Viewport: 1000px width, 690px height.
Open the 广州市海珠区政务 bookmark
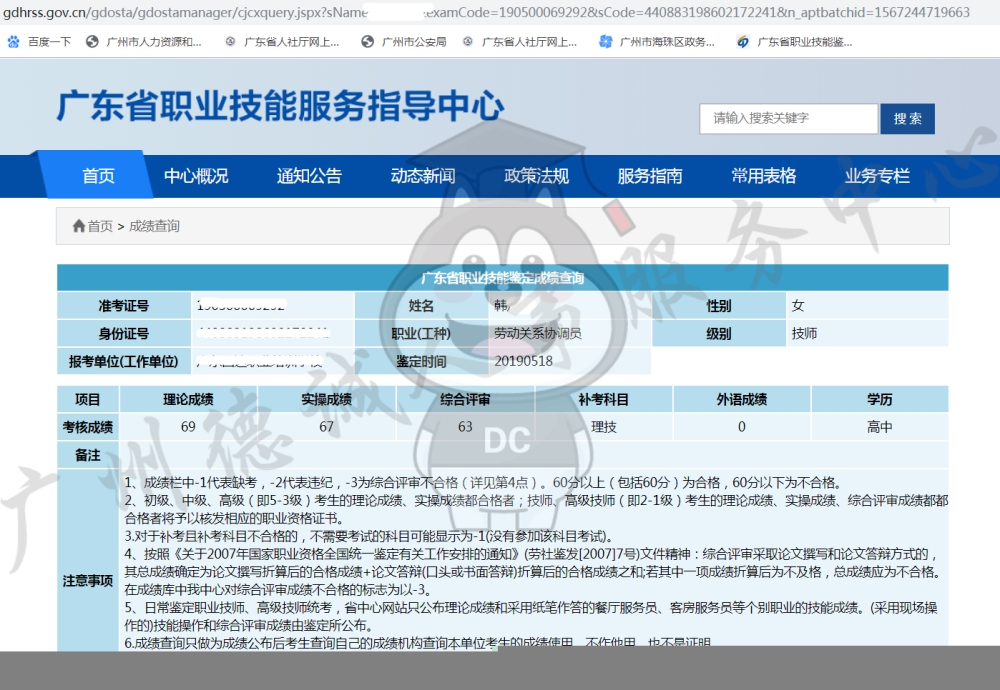657,42
